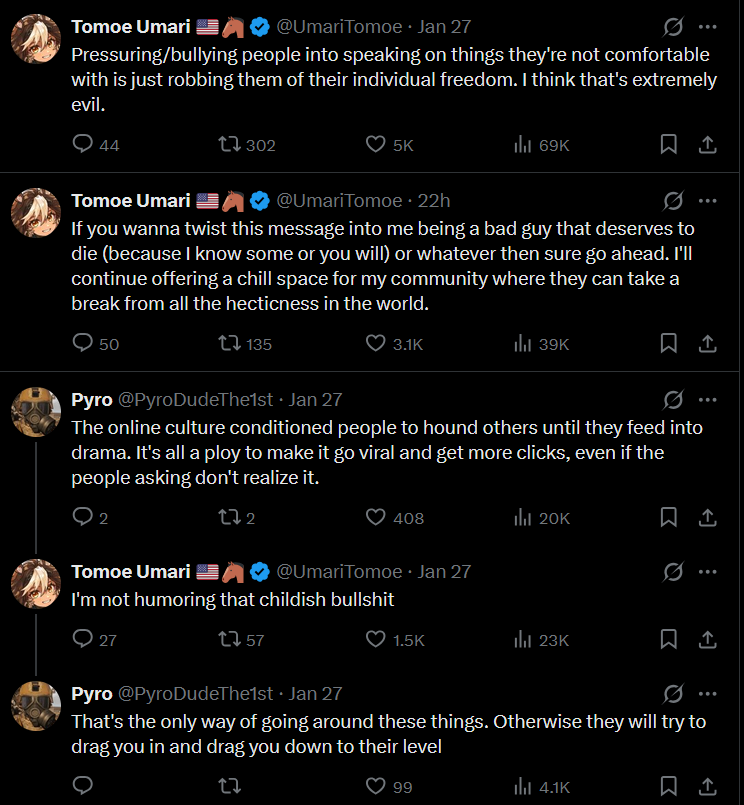Open more options on the 22h tweet
Viewport: 744px width, 805px height.
(707, 199)
